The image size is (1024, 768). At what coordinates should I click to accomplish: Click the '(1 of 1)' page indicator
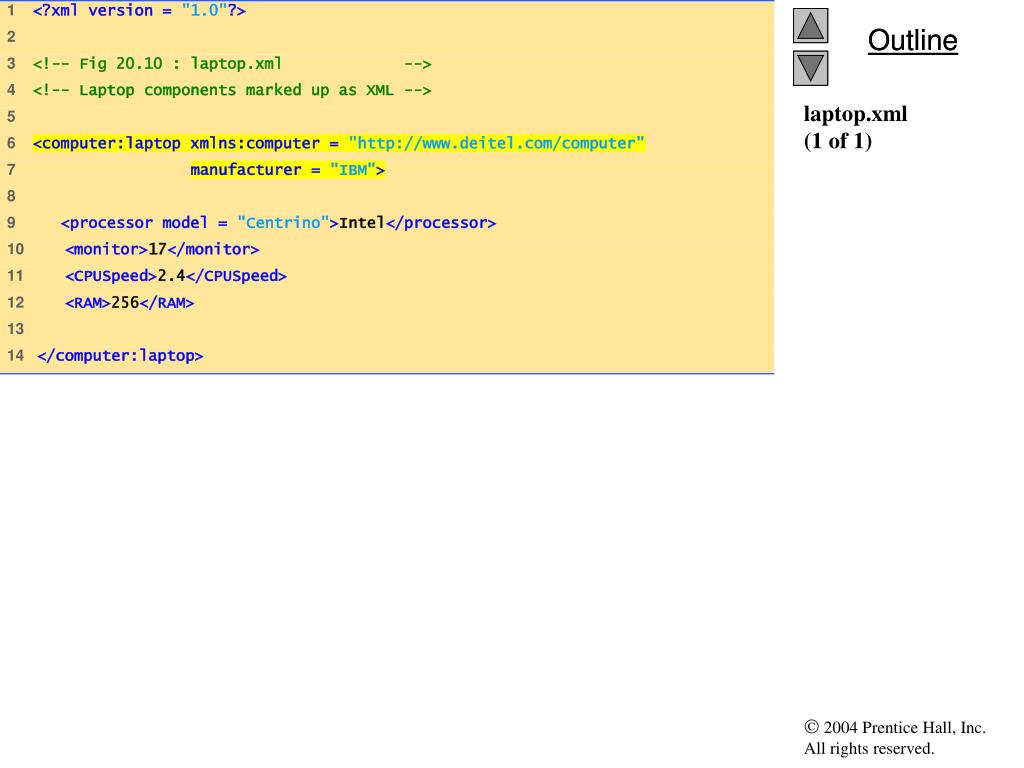pos(838,141)
